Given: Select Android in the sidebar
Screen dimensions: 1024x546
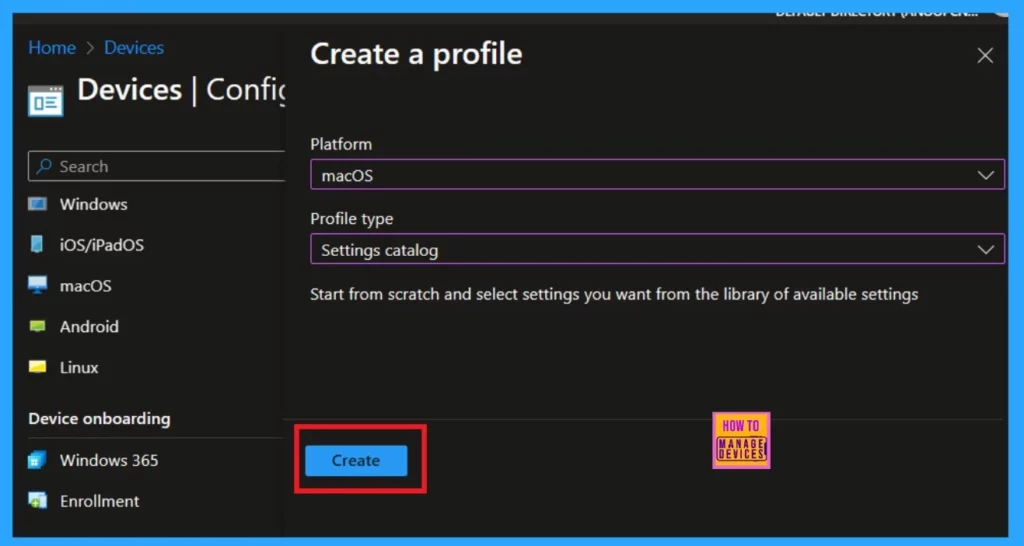Looking at the screenshot, I should [x=89, y=327].
